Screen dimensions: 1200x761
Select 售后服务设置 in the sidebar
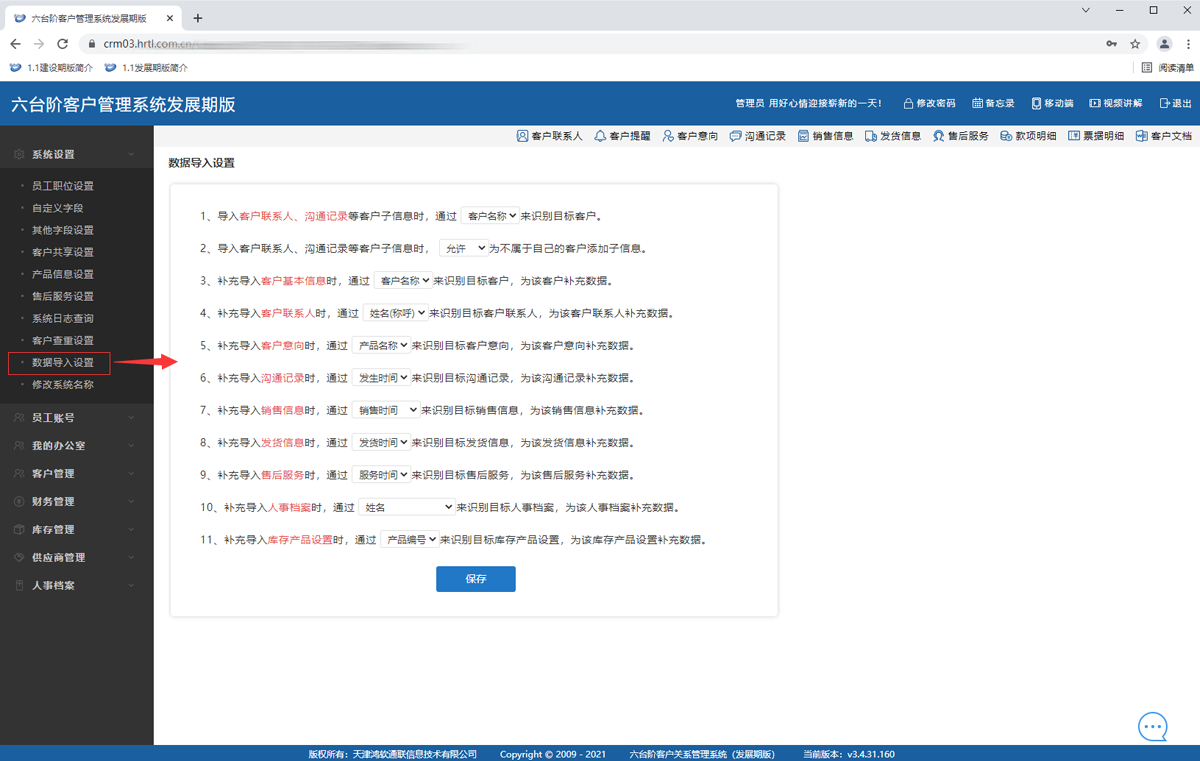63,296
